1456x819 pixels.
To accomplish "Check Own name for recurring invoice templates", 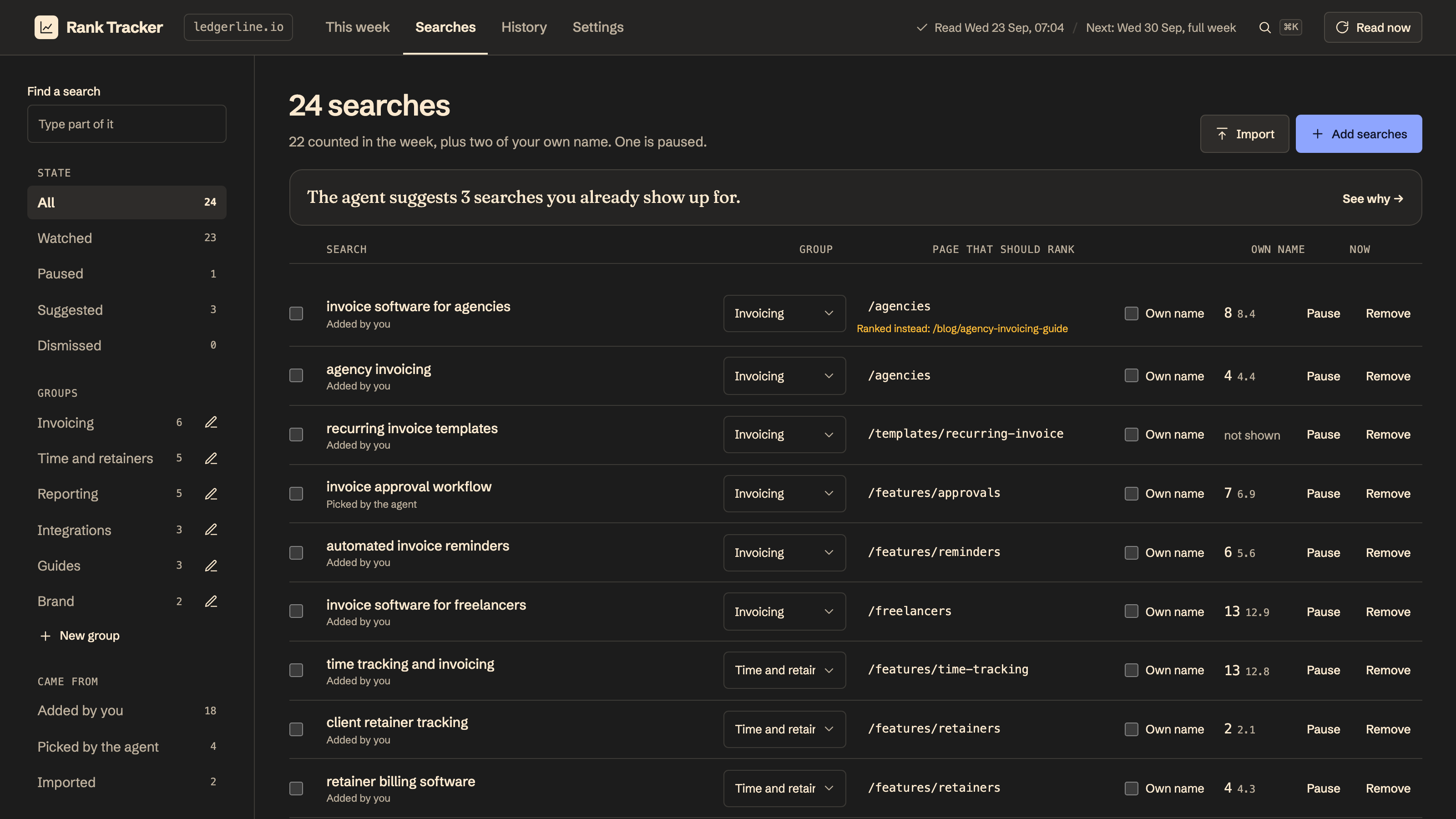I will 1132,434.
